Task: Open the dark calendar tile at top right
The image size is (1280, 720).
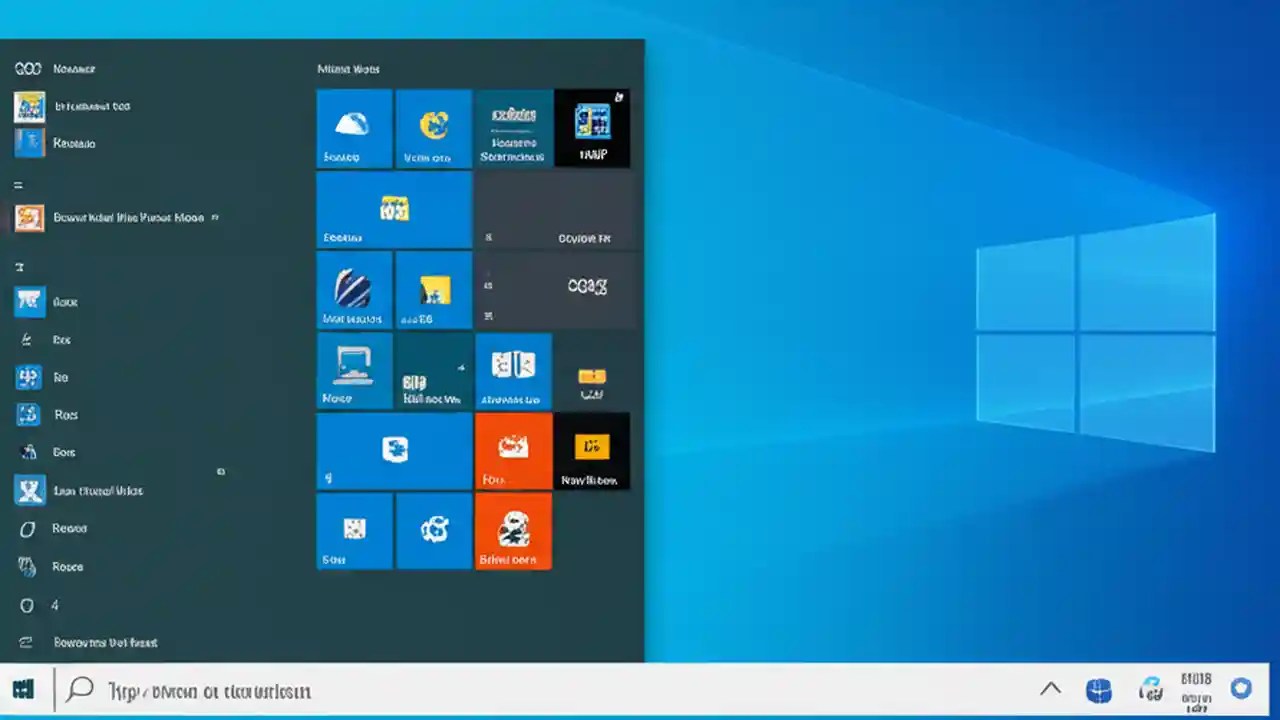Action: [x=593, y=127]
